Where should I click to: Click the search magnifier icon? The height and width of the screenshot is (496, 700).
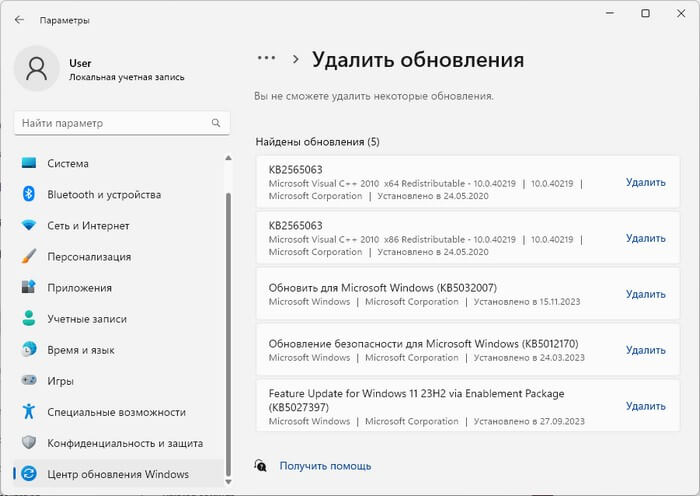(x=215, y=123)
